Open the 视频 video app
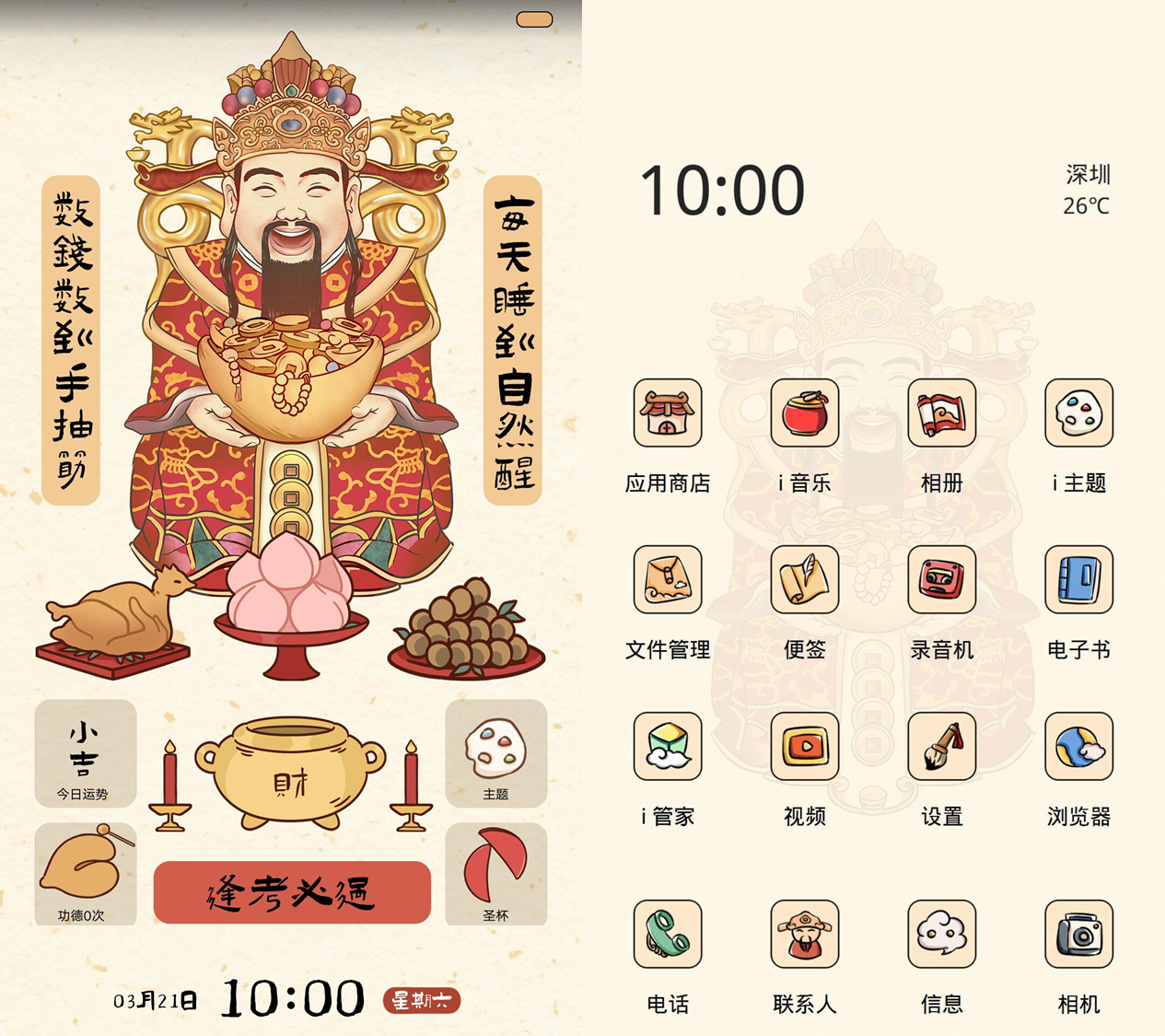 click(x=805, y=746)
